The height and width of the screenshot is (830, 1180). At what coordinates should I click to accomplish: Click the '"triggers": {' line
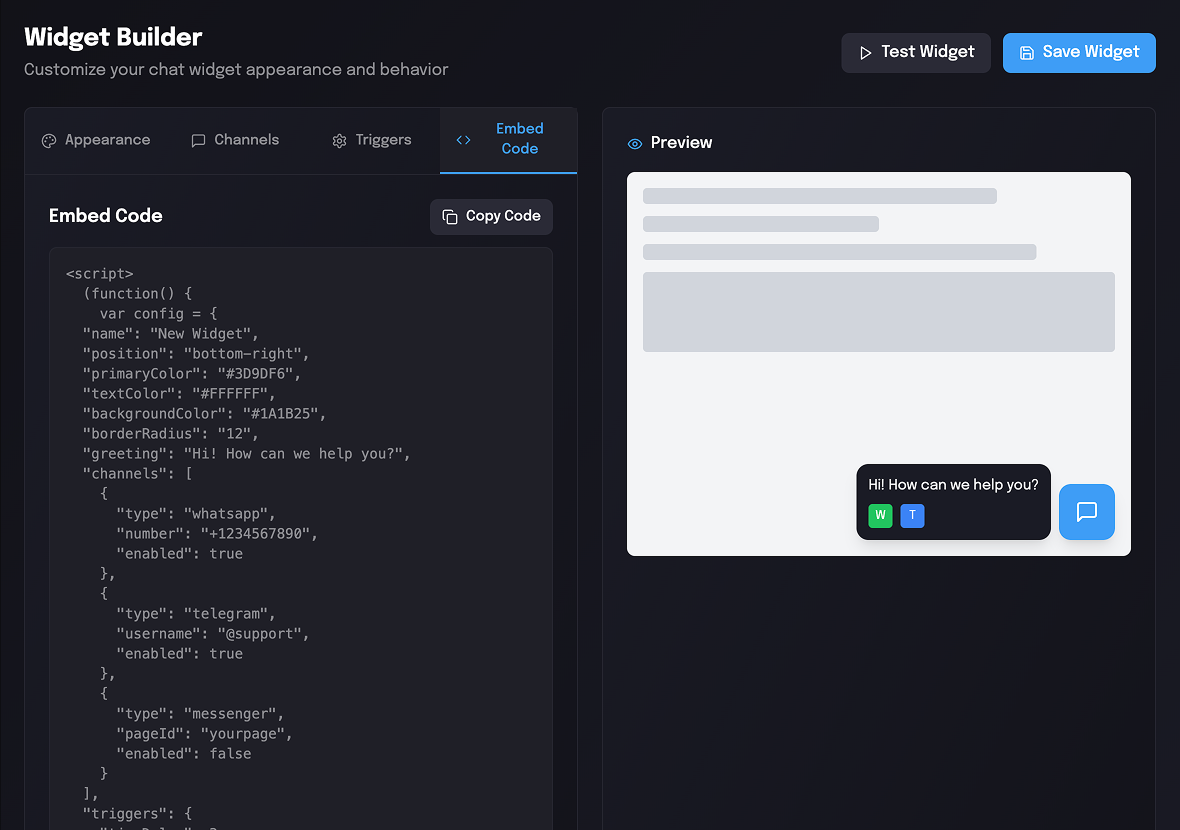(137, 813)
